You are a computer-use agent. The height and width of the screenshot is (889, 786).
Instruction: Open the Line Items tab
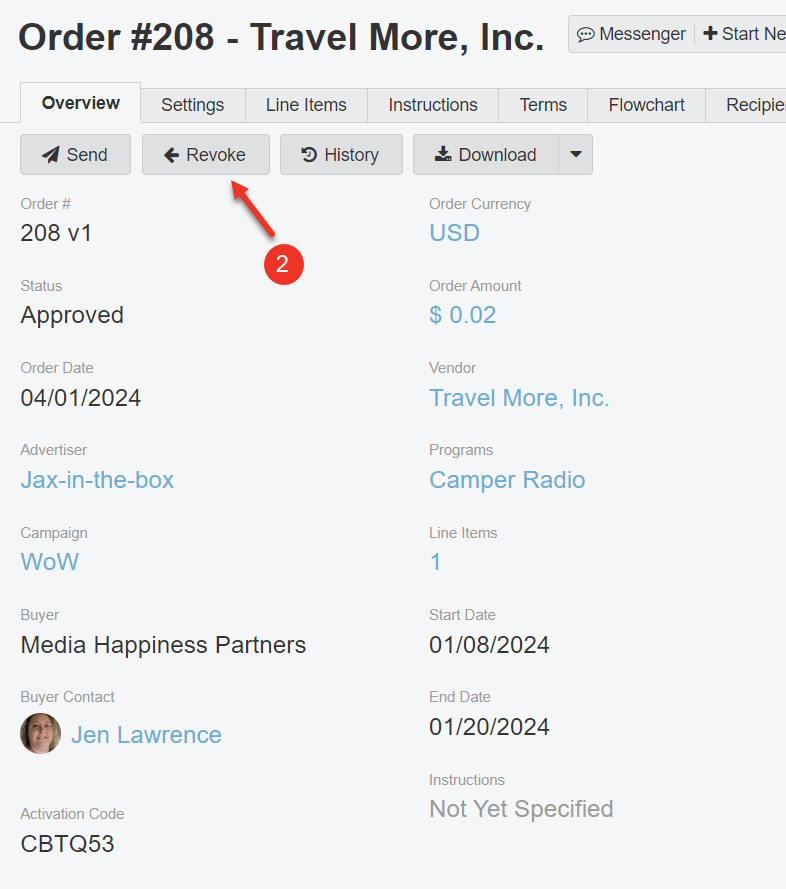[x=306, y=105]
